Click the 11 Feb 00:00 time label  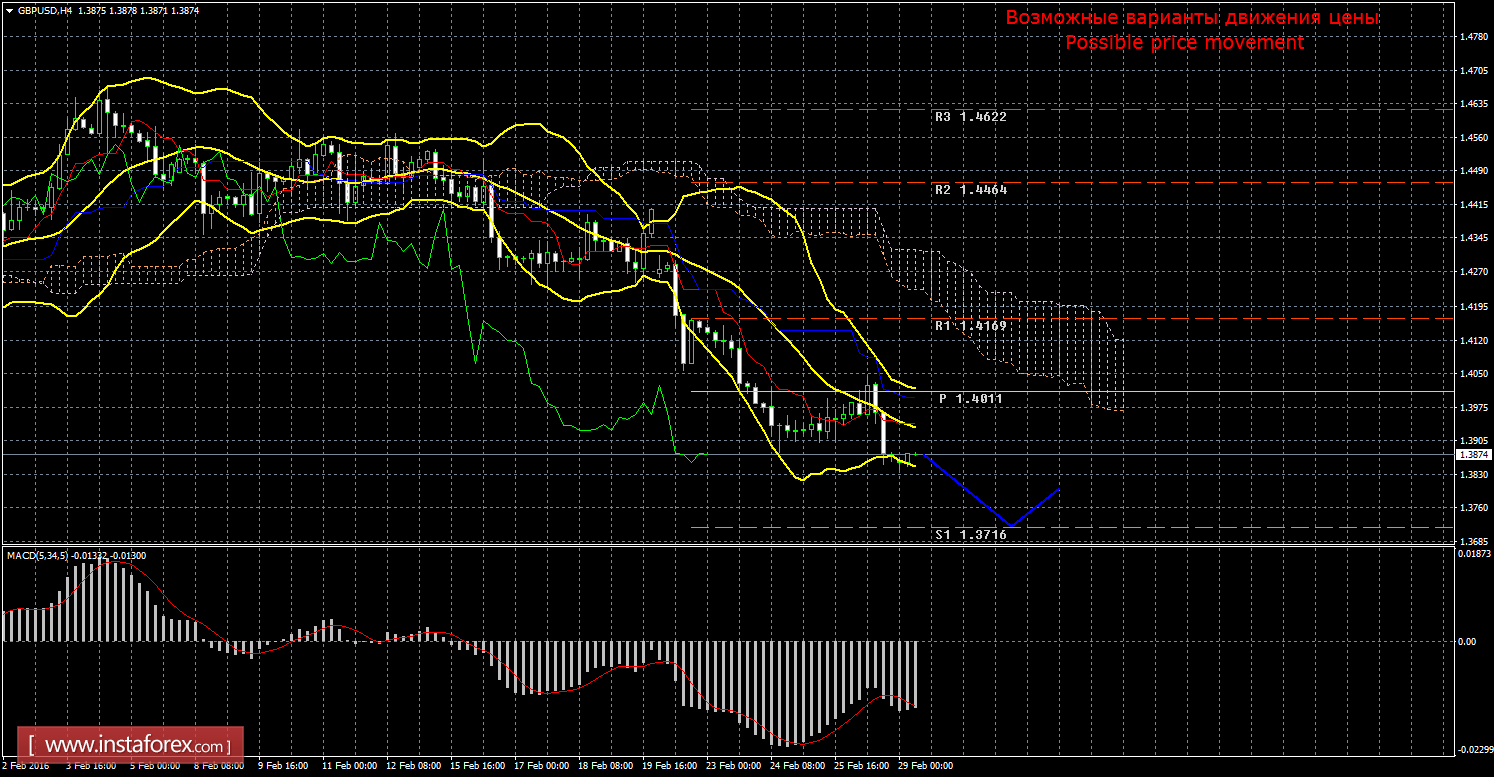pos(349,766)
